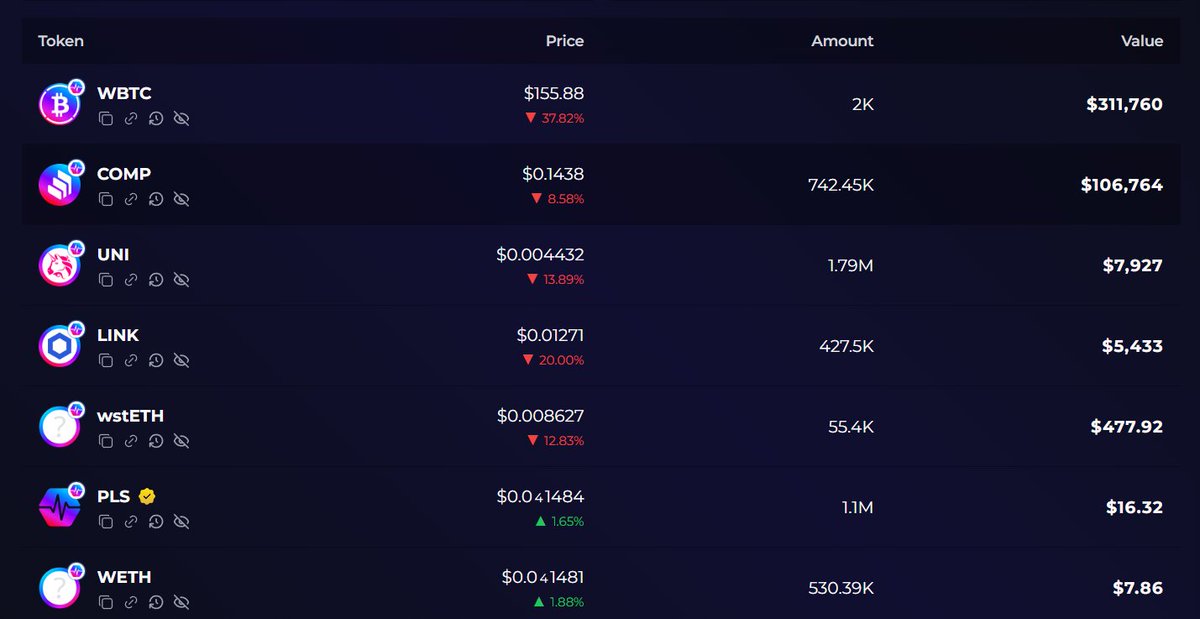Copy the WETH token address

[106, 602]
